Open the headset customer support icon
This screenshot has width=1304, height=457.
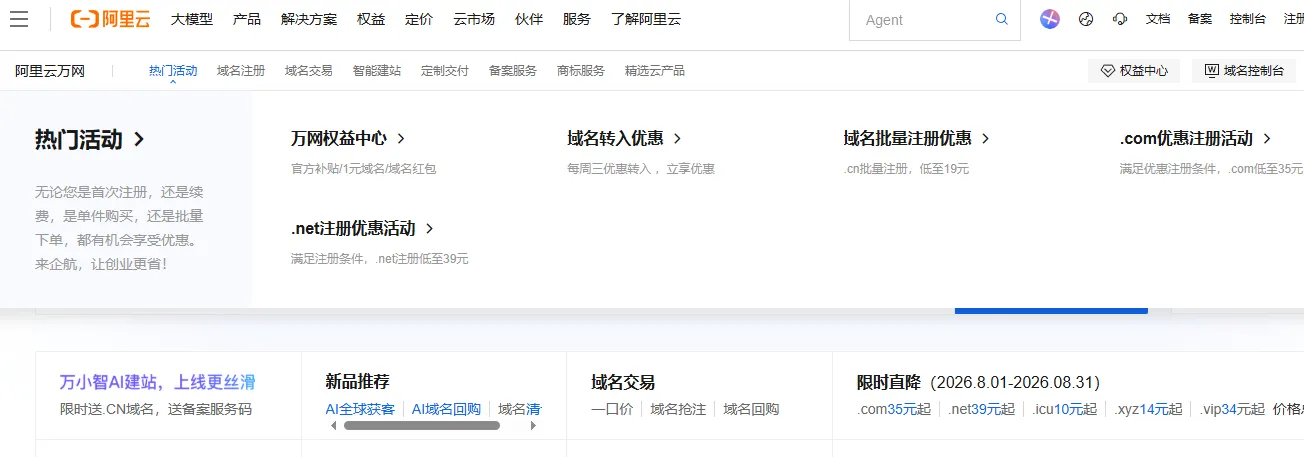1120,19
